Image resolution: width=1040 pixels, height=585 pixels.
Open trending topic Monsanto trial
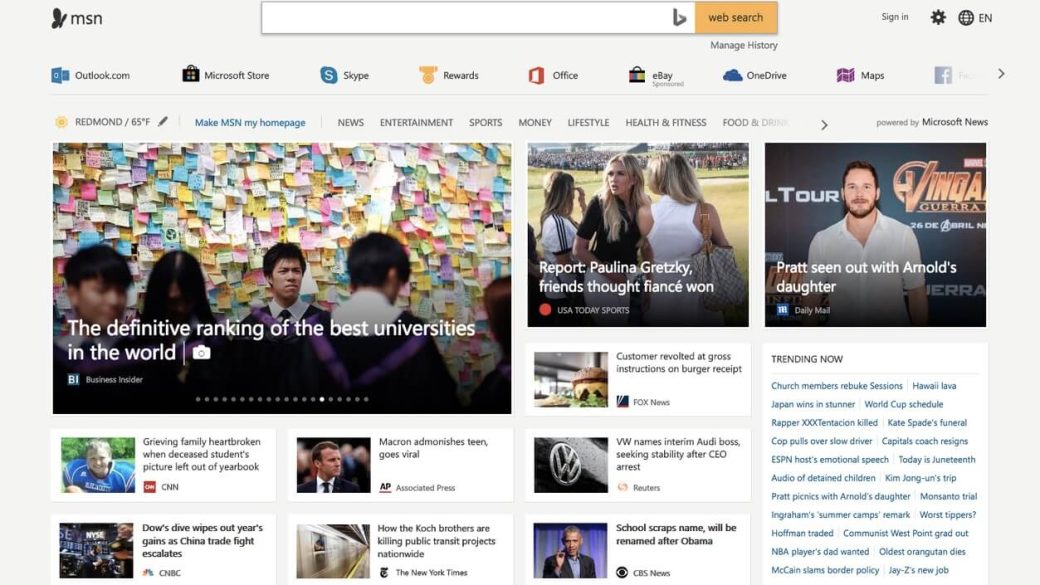[x=948, y=496]
